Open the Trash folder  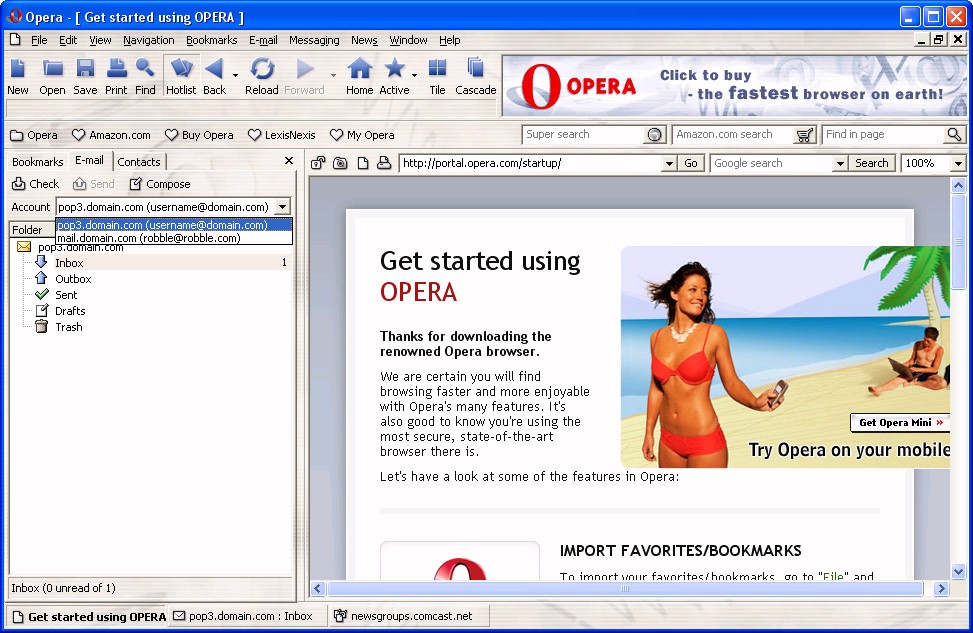(69, 327)
